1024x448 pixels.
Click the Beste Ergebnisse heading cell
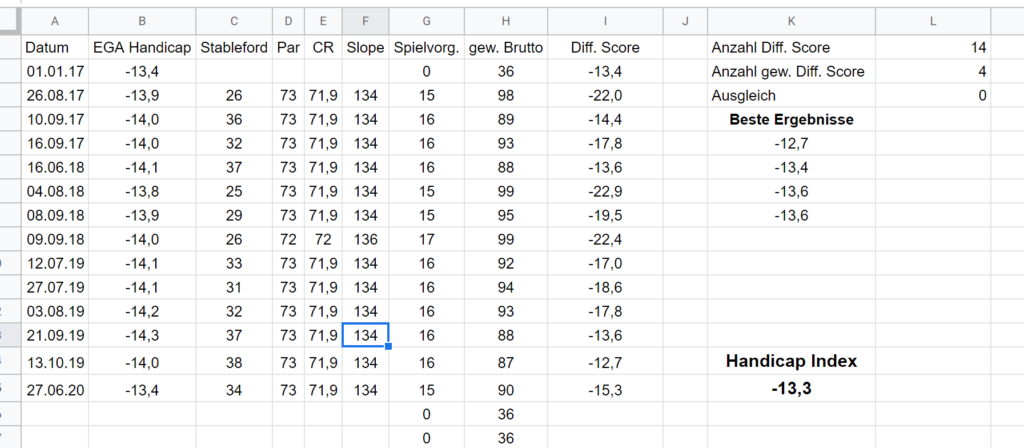pyautogui.click(x=792, y=120)
